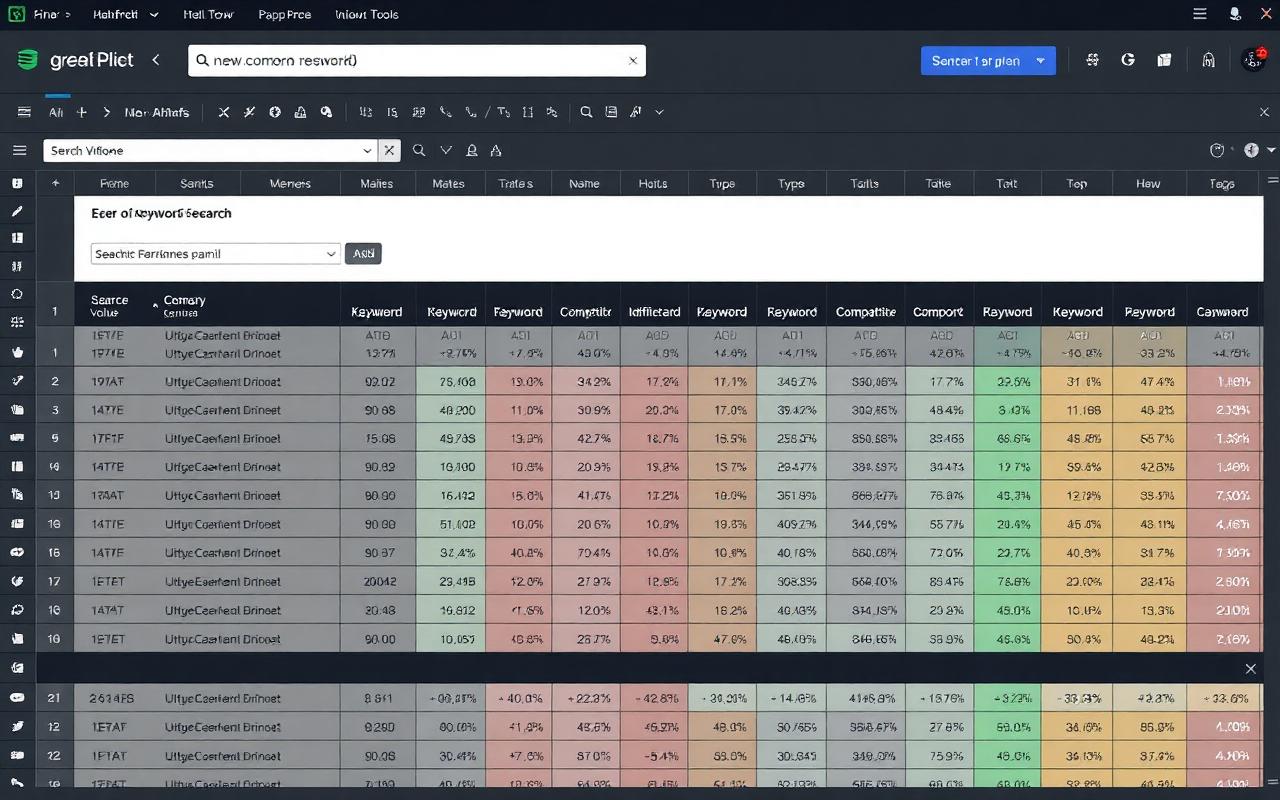
Task: Click the magnifier icon in the toolbar row
Action: click(587, 113)
